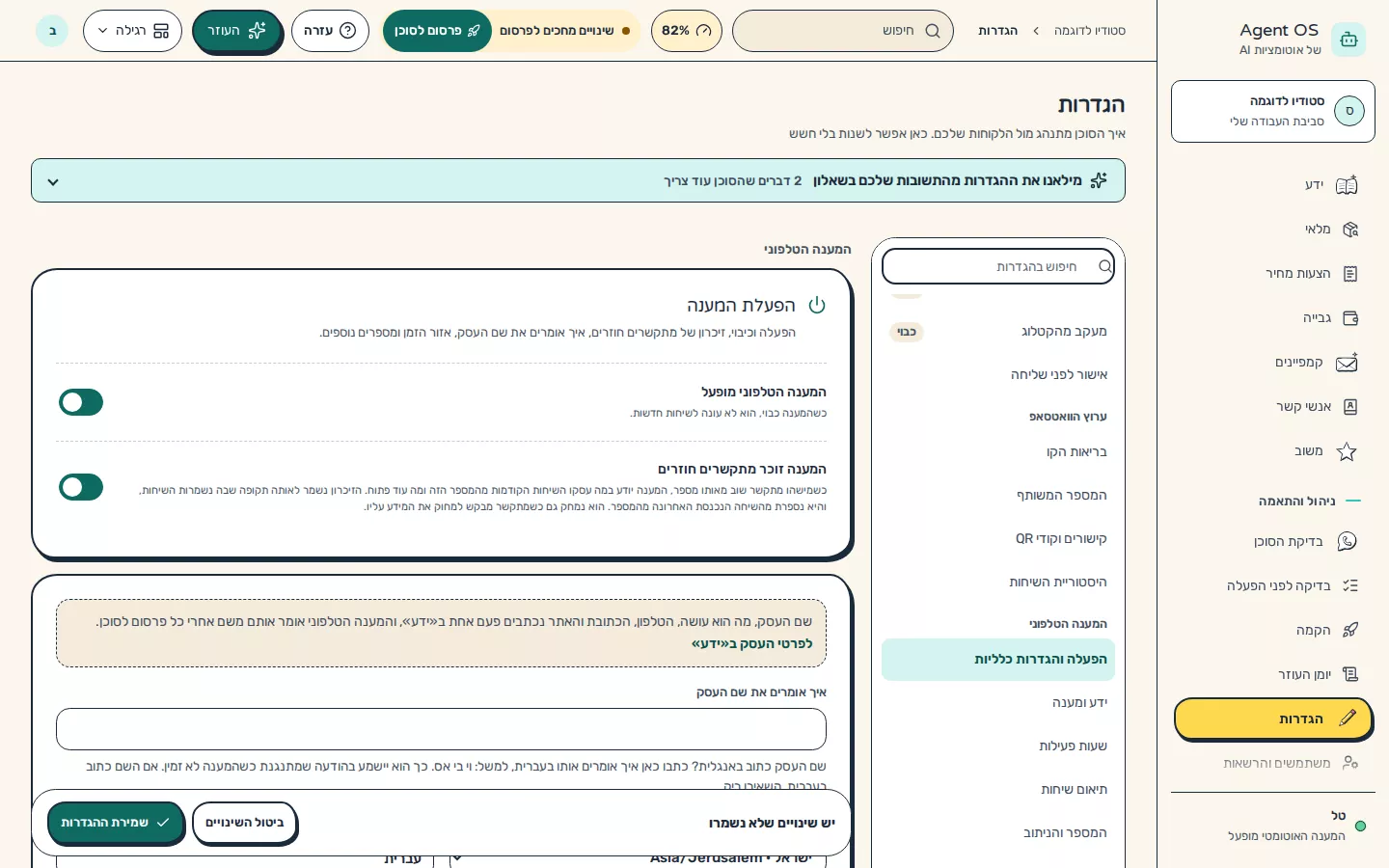1389x868 pixels.
Task: Click the ביטול השינויים cancel button
Action: 244,823
